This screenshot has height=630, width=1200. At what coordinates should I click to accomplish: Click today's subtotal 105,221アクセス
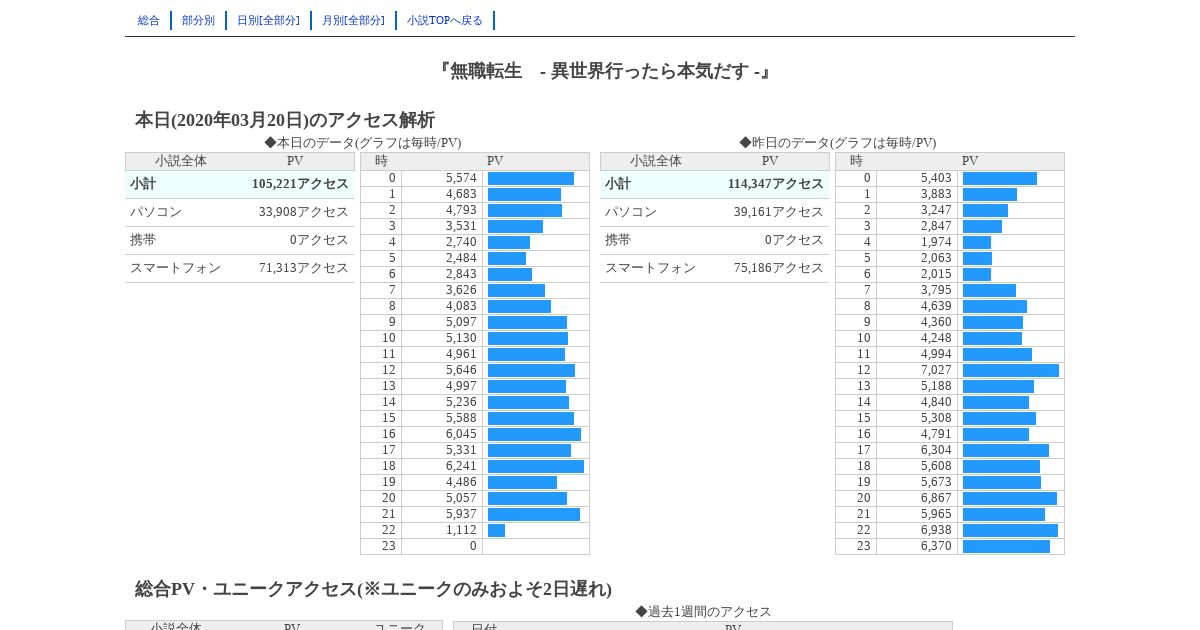pos(300,184)
